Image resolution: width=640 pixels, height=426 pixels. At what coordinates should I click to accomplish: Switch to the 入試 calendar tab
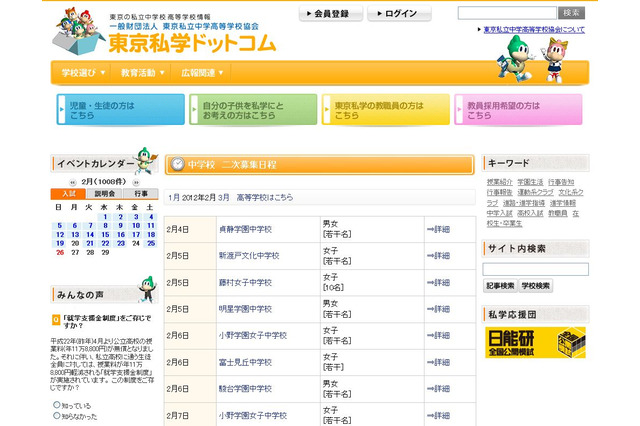[69, 193]
